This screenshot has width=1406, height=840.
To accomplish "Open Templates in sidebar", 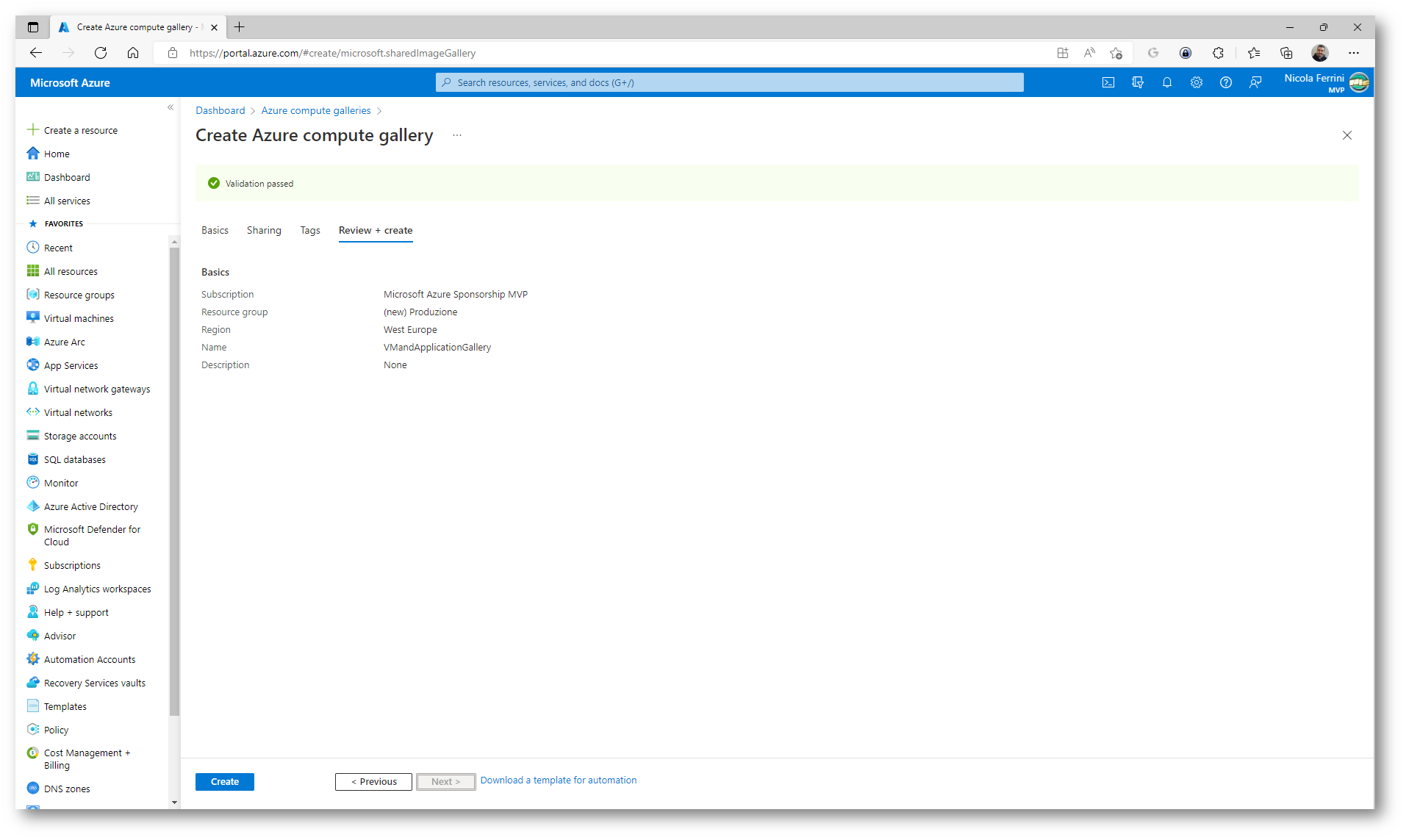I will point(65,706).
